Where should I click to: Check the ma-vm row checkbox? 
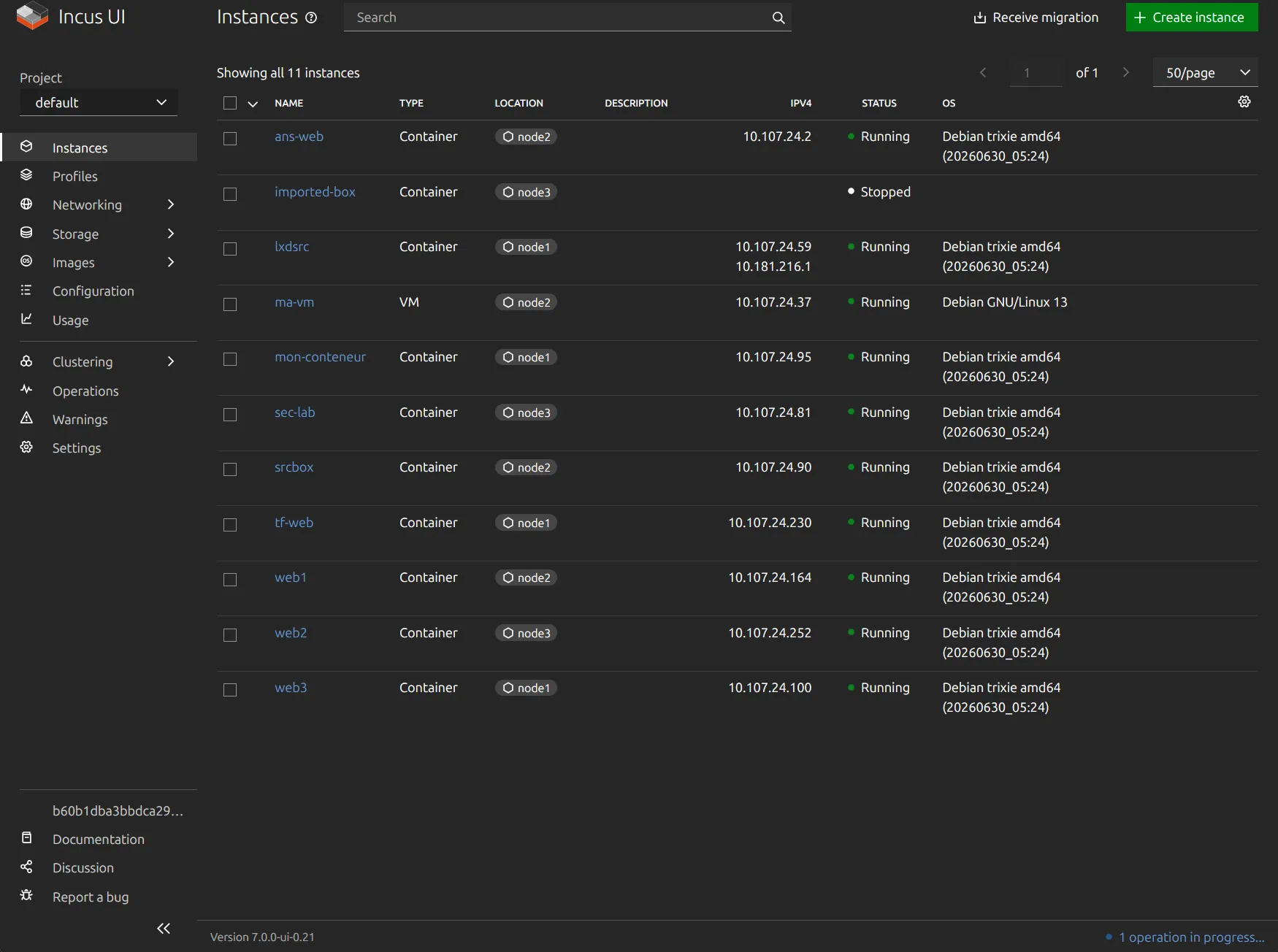coord(230,304)
